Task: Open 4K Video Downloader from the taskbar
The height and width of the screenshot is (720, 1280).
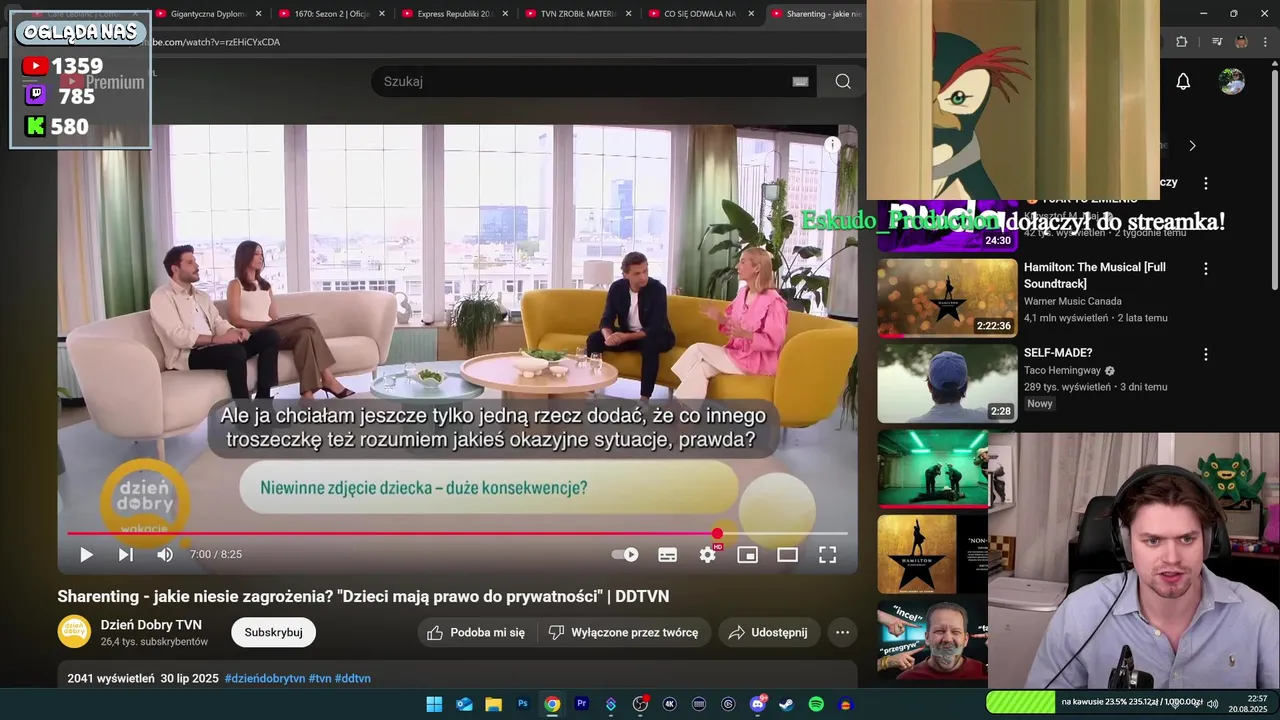Action: point(670,704)
